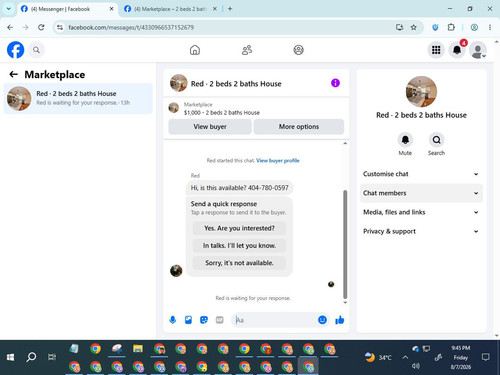Go back using the Marketplace arrow
This screenshot has height=375, width=500.
coord(13,74)
